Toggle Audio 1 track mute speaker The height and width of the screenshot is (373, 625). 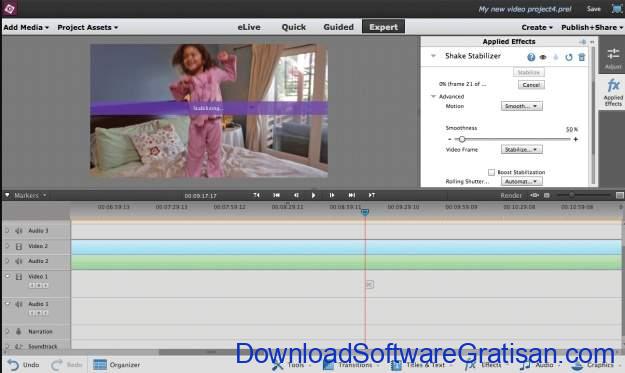19,304
